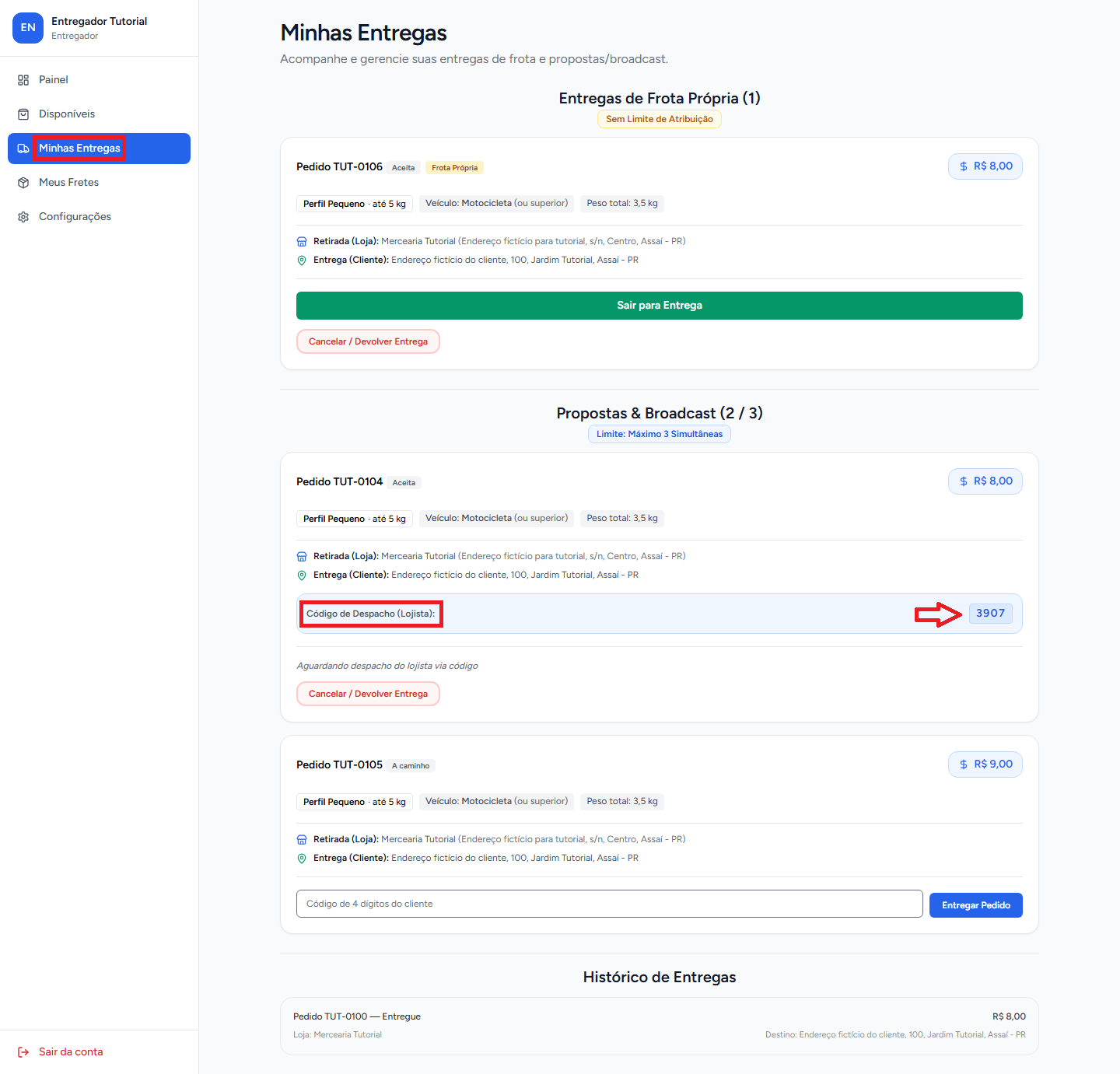Select Meus Fretes in the sidebar
The width and height of the screenshot is (1120, 1074).
point(99,183)
